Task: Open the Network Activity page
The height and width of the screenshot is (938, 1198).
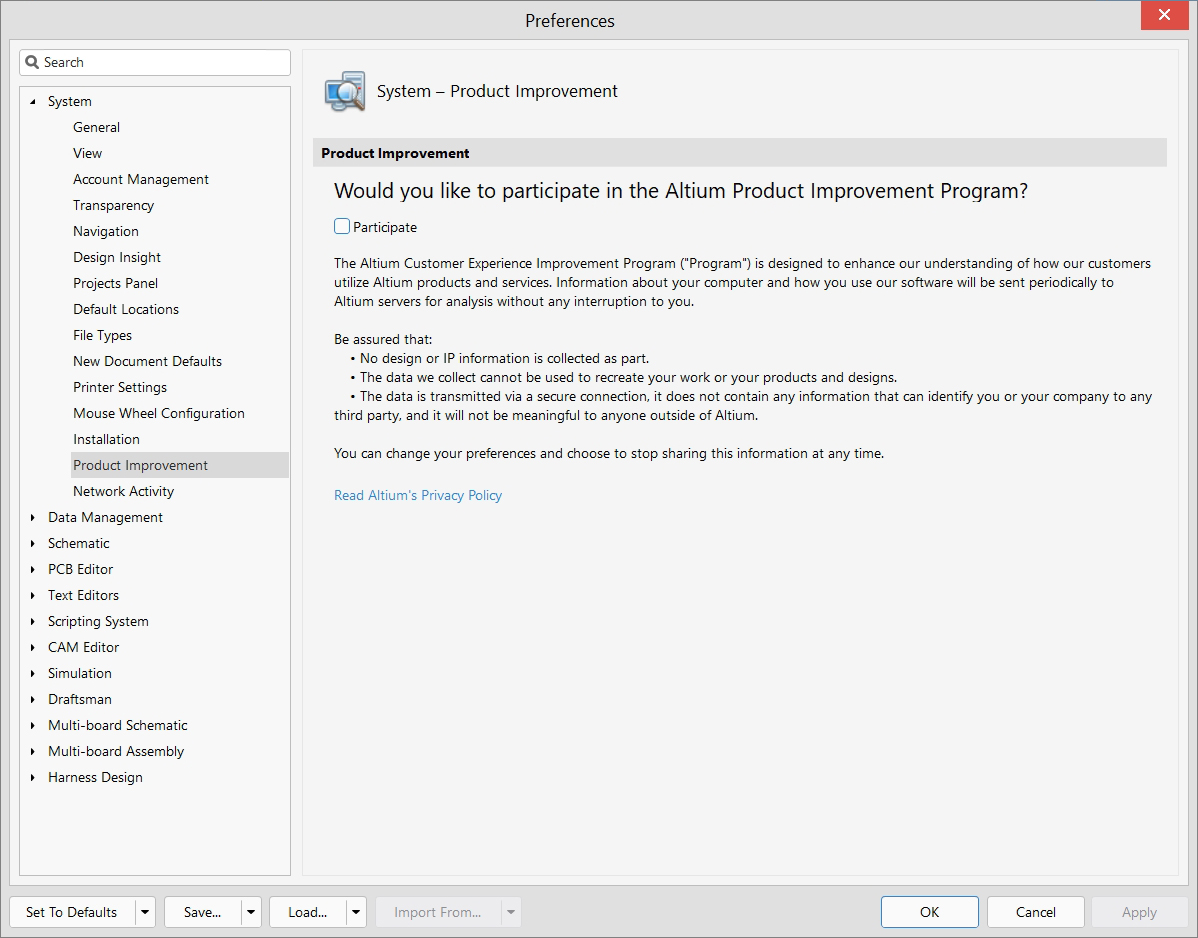Action: [x=124, y=491]
